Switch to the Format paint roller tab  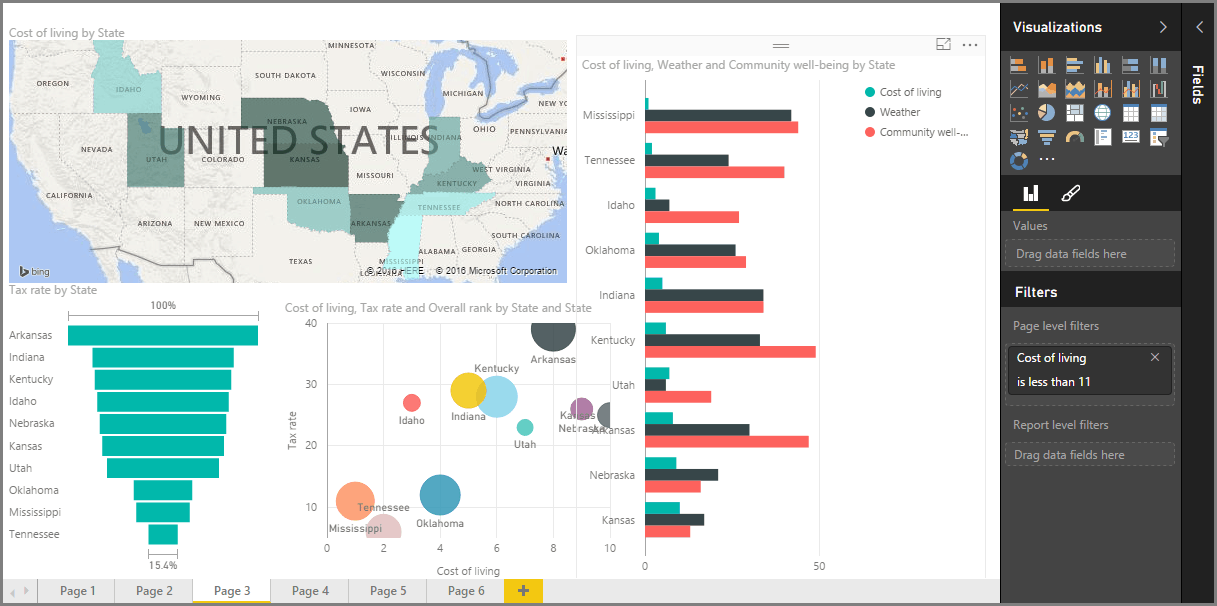tap(1069, 193)
